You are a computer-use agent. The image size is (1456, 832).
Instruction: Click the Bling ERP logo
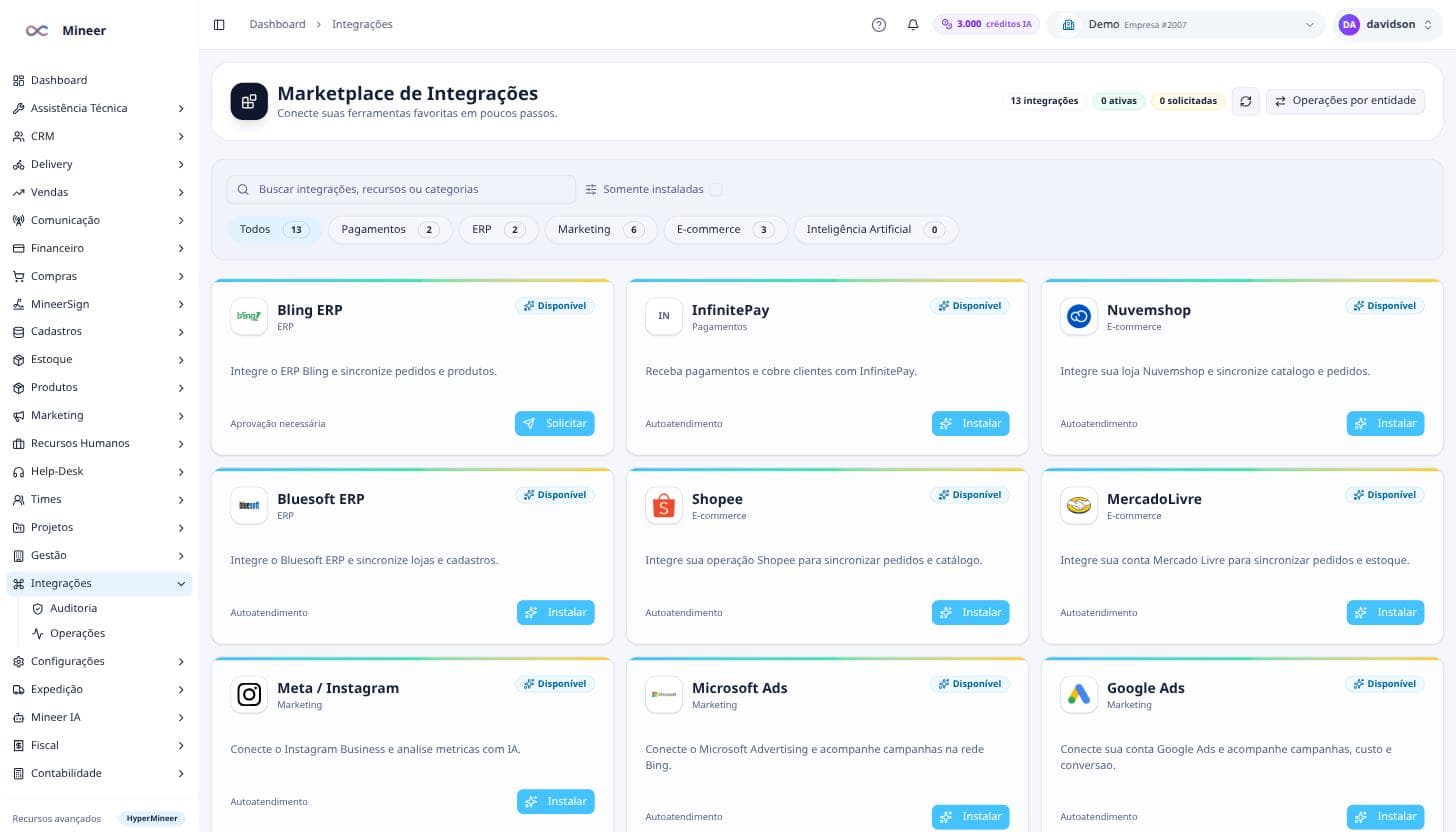pos(249,316)
